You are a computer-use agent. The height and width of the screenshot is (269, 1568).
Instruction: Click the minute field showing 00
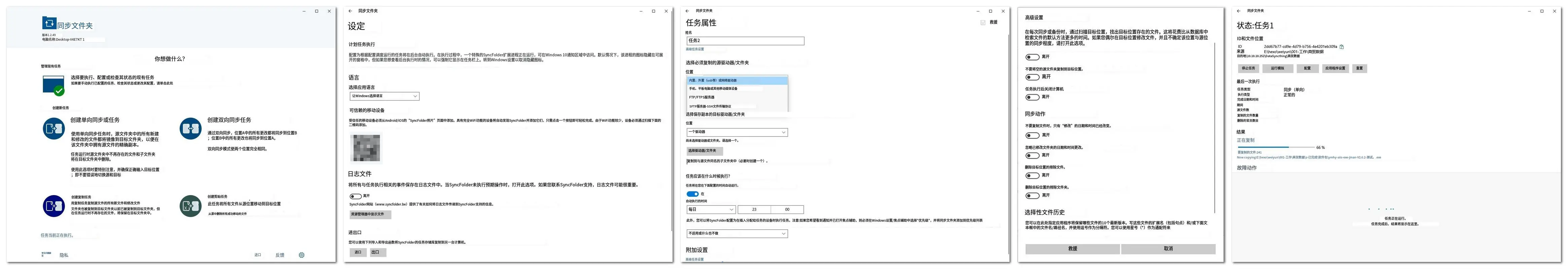pyautogui.click(x=787, y=209)
